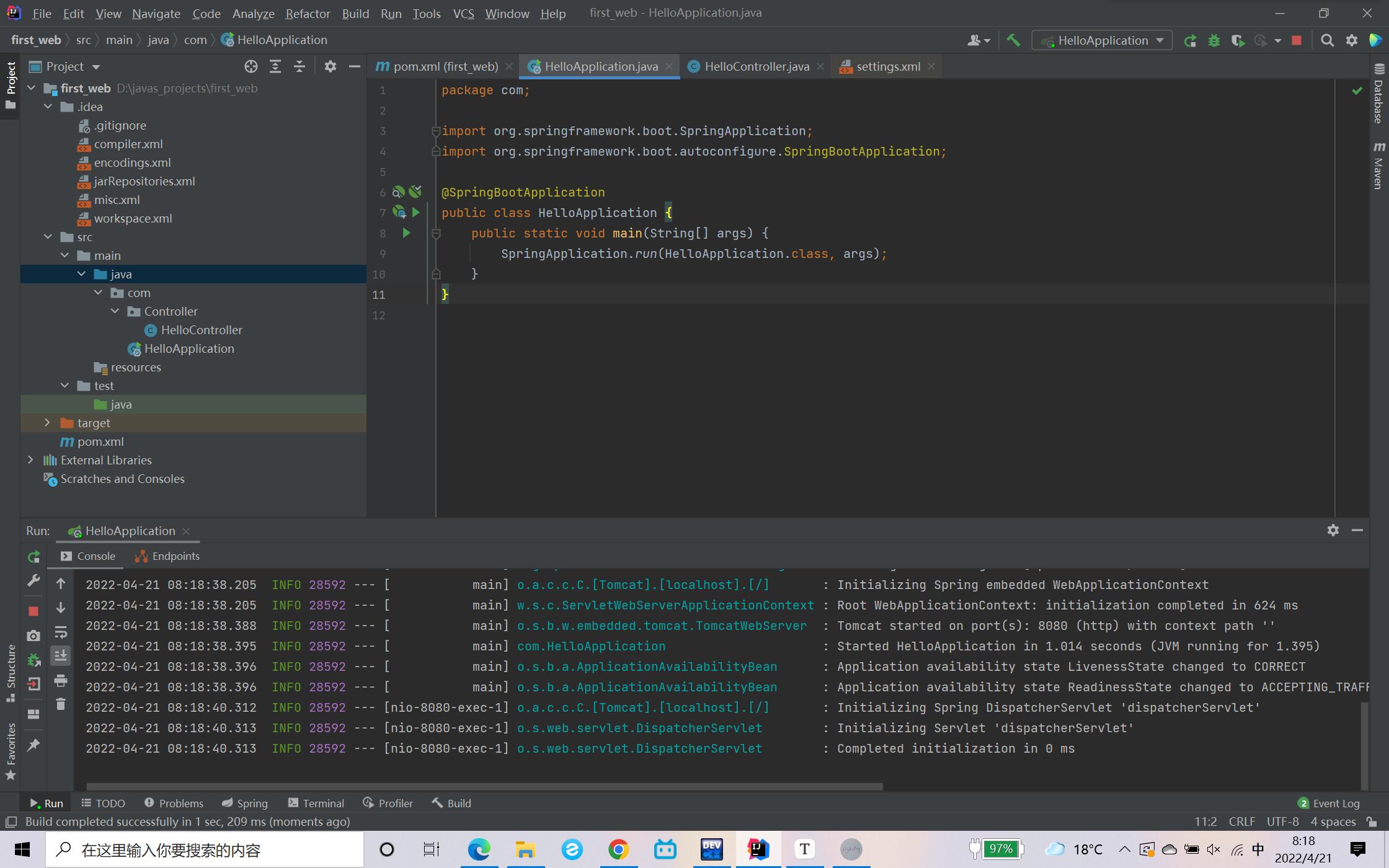This screenshot has width=1389, height=868.
Task: Expand the target folder
Action: [48, 423]
